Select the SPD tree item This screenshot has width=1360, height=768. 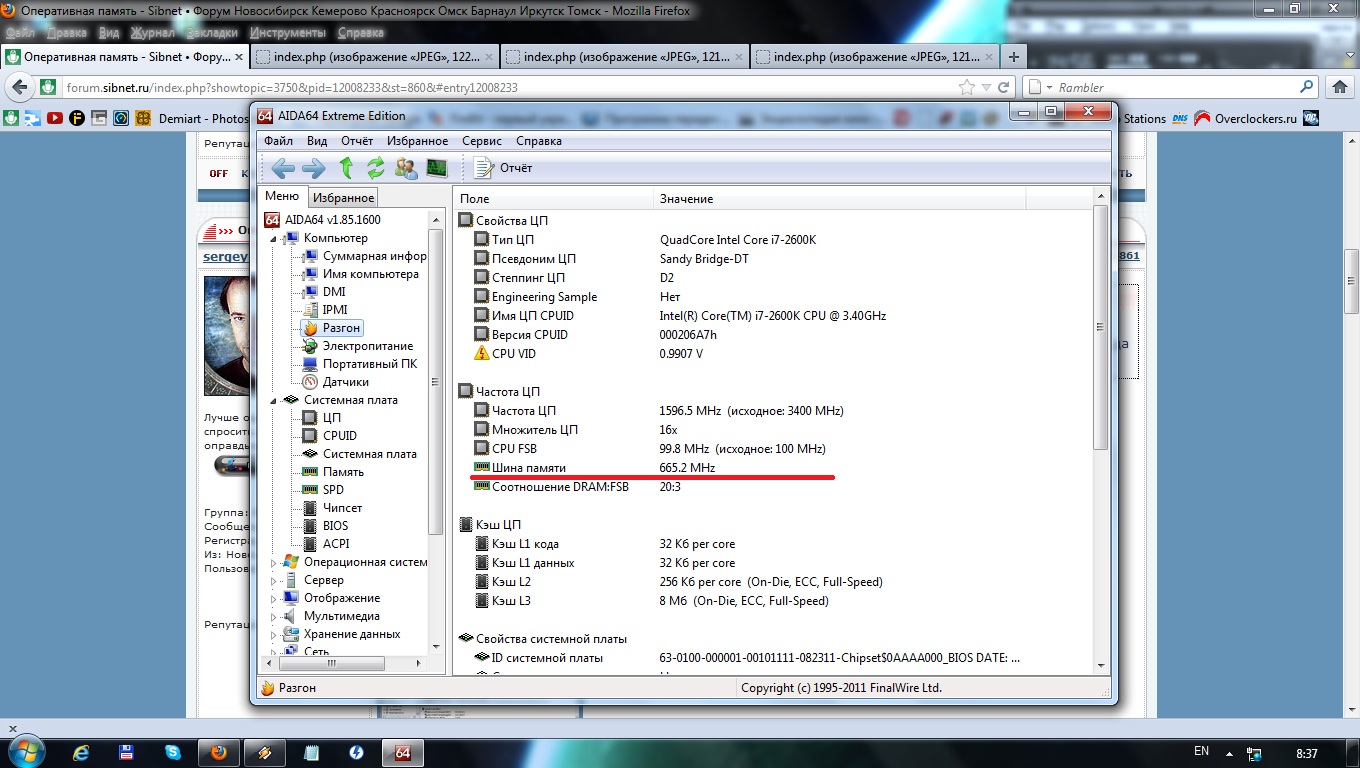click(x=323, y=490)
